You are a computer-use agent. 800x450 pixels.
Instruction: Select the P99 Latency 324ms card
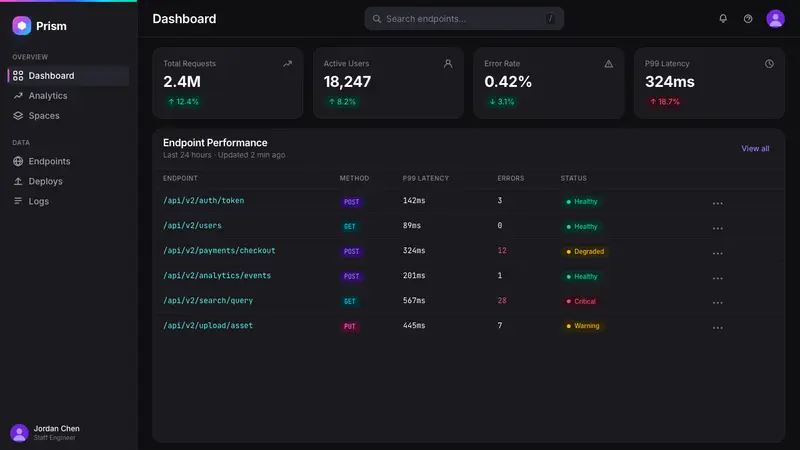709,83
